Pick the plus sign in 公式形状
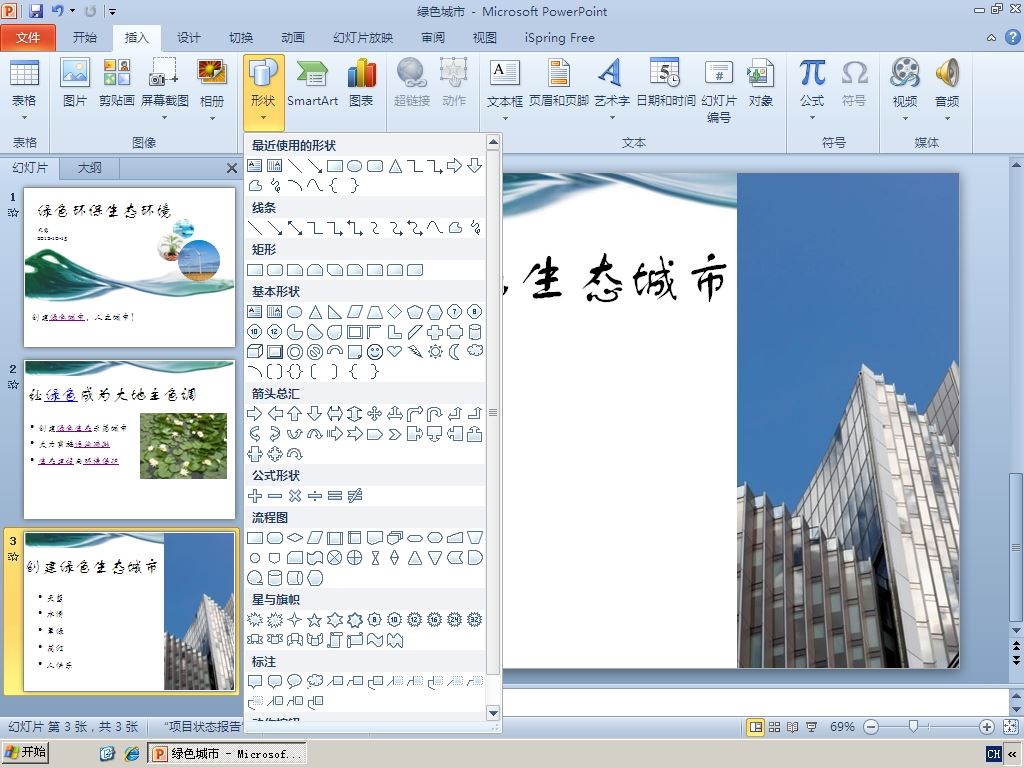The image size is (1024, 768). pos(255,496)
